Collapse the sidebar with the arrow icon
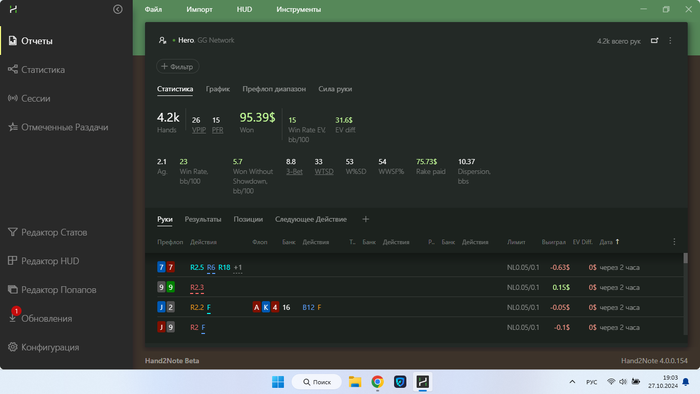The image size is (700, 394). tap(117, 9)
